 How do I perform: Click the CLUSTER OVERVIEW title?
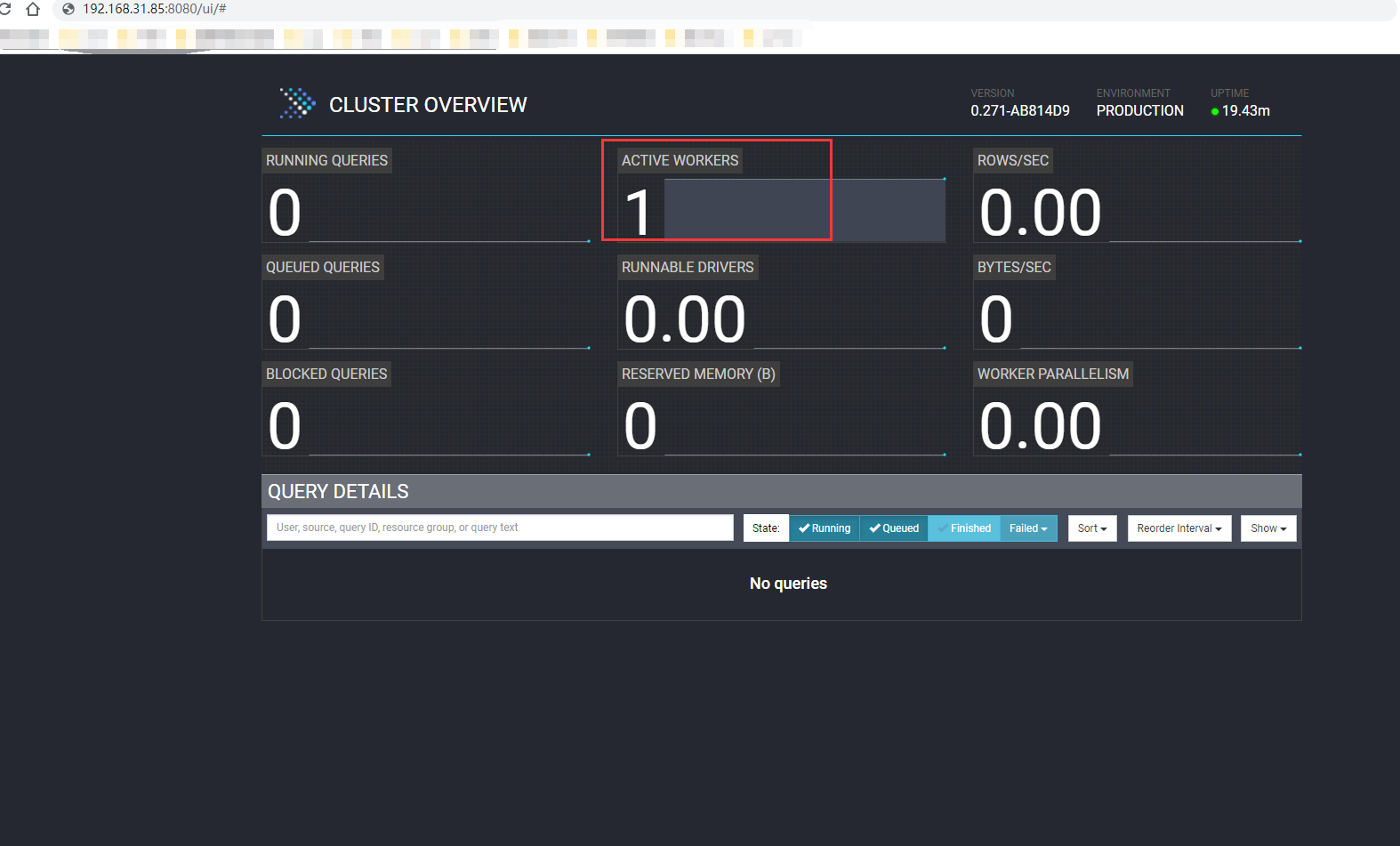point(428,105)
